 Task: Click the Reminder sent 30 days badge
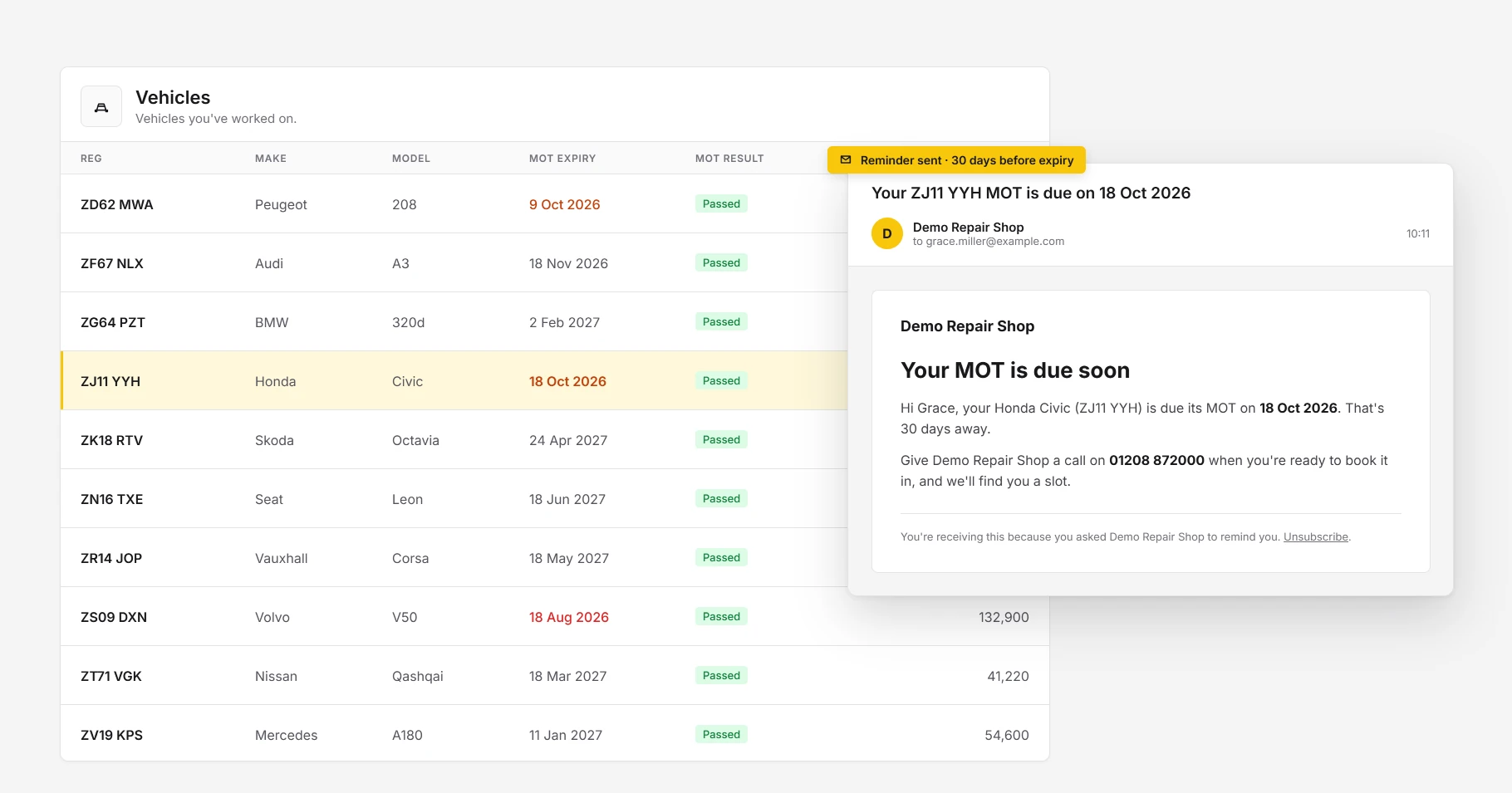coord(956,160)
